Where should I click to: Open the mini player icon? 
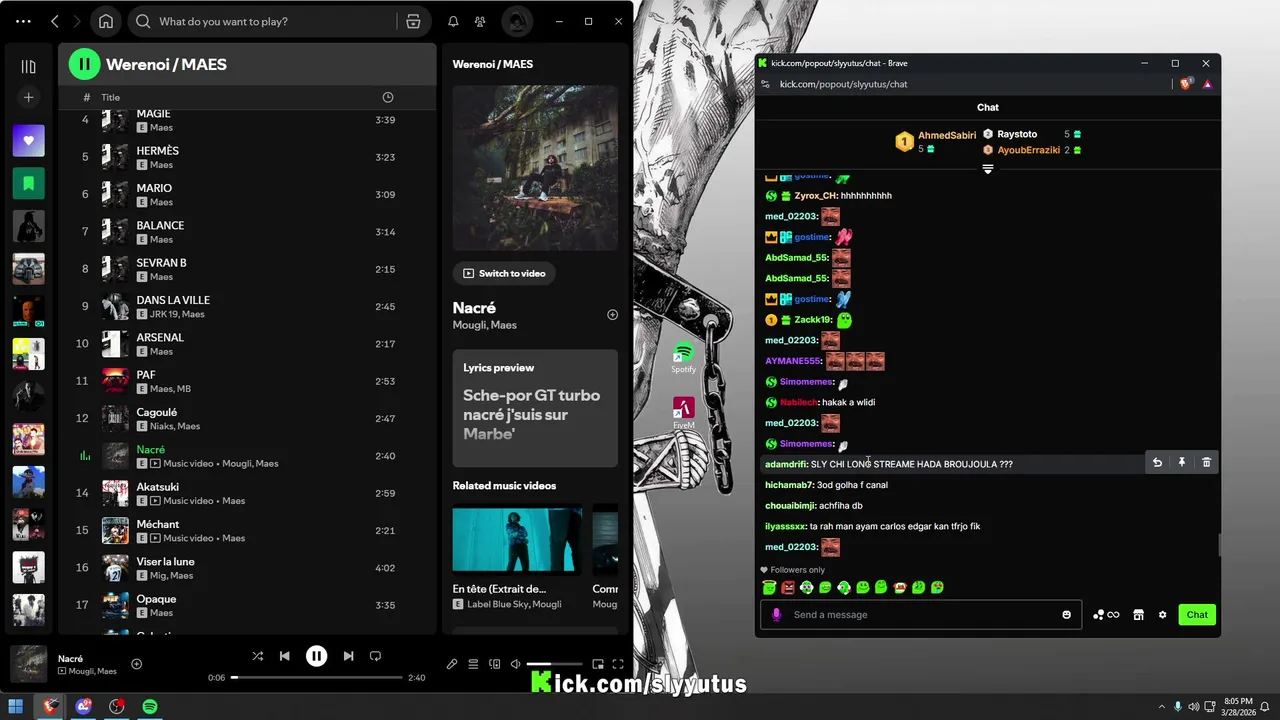(598, 664)
